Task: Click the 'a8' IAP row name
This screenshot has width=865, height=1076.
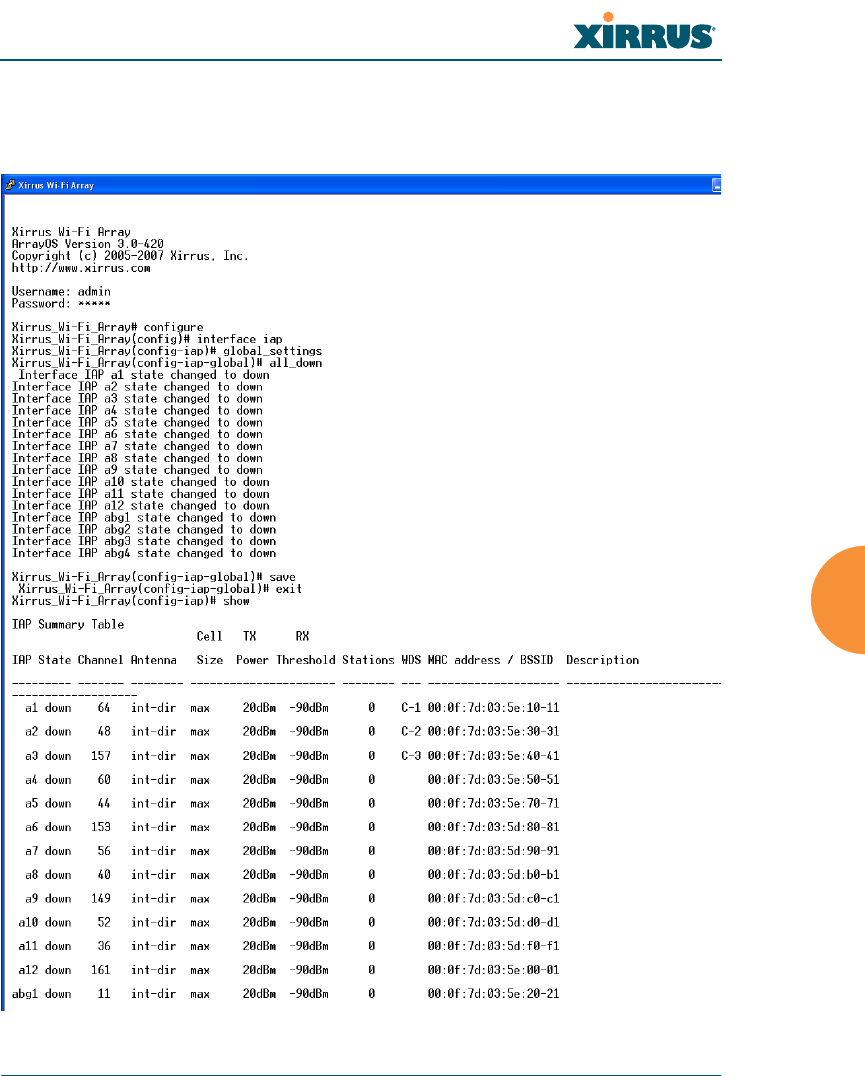Action: [x=32, y=875]
